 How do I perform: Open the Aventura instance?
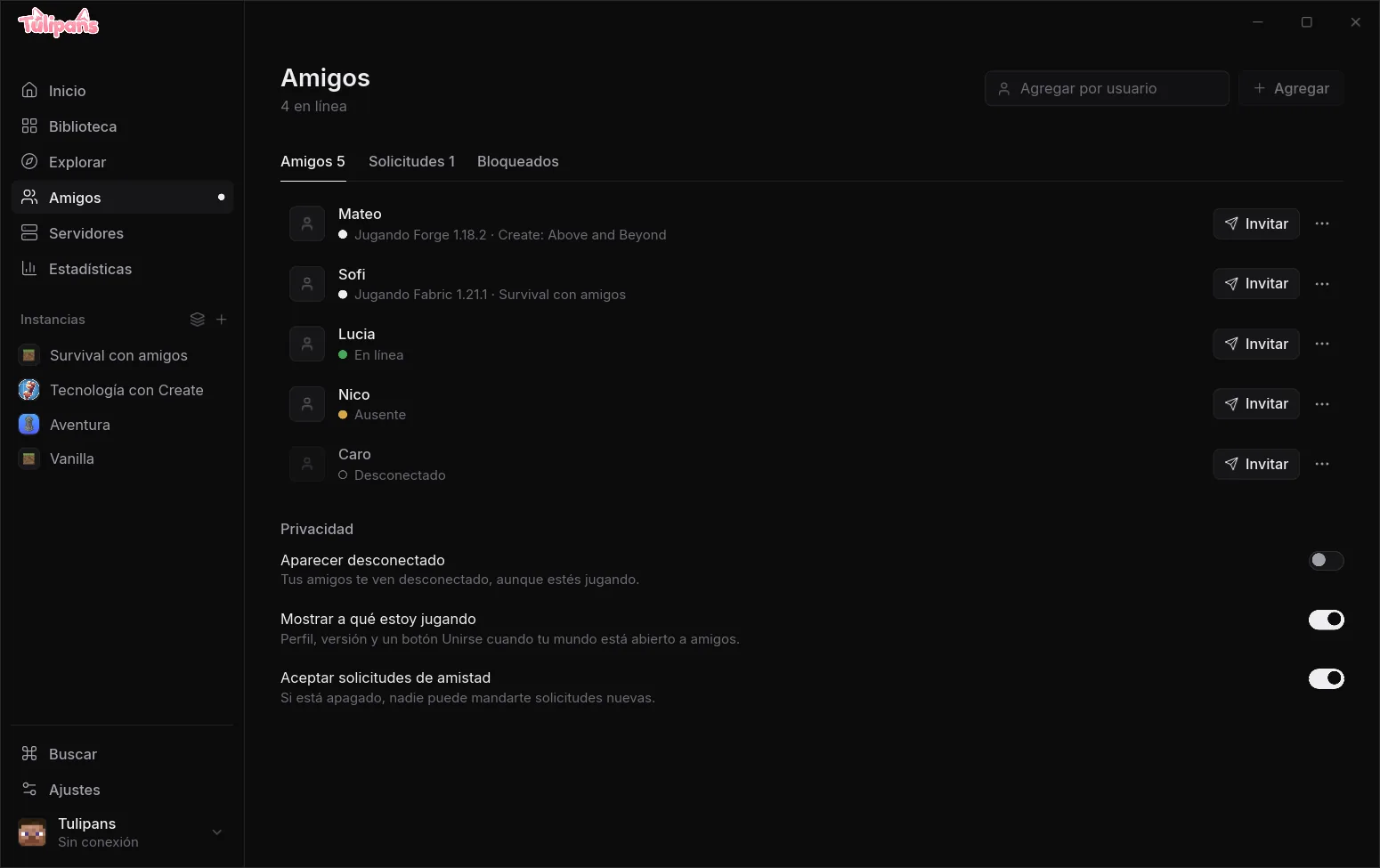[122, 425]
